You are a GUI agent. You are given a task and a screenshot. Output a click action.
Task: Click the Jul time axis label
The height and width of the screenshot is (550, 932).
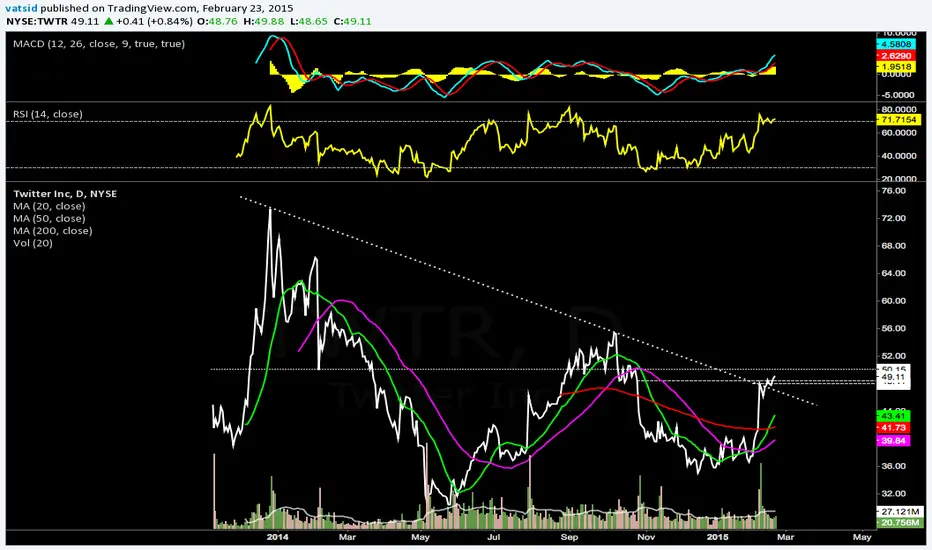493,537
